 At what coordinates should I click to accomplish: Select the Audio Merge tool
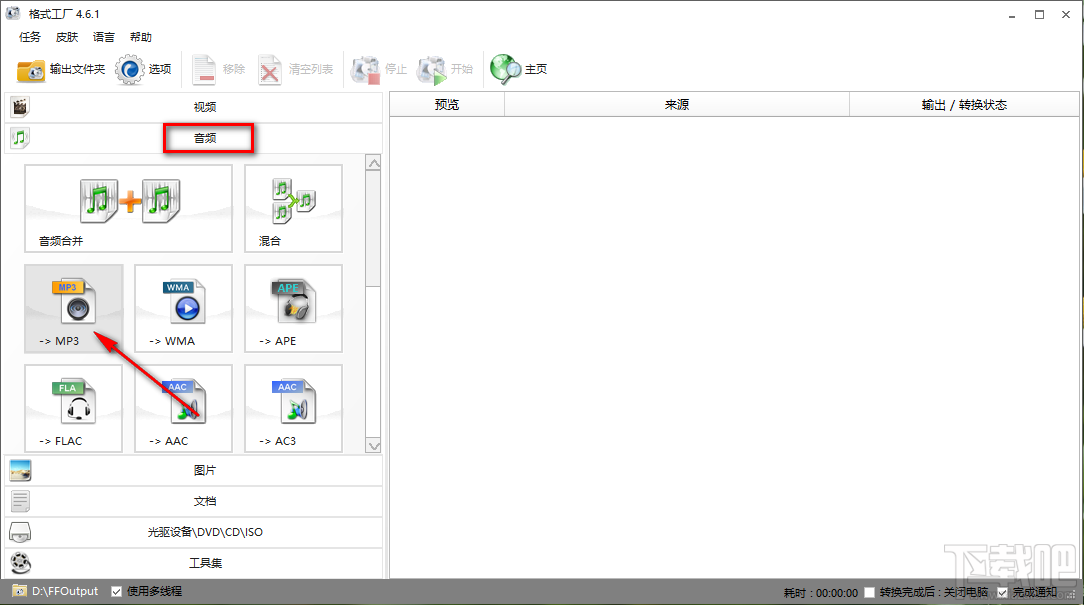(x=129, y=208)
